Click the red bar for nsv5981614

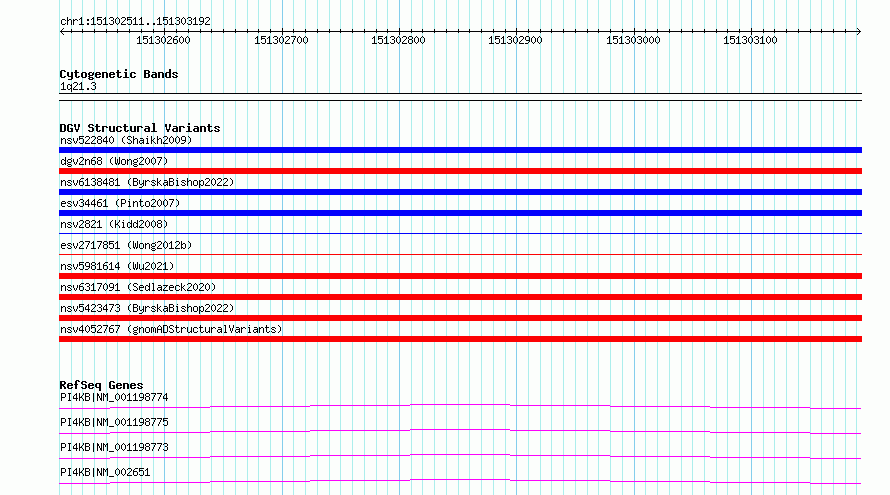click(460, 276)
